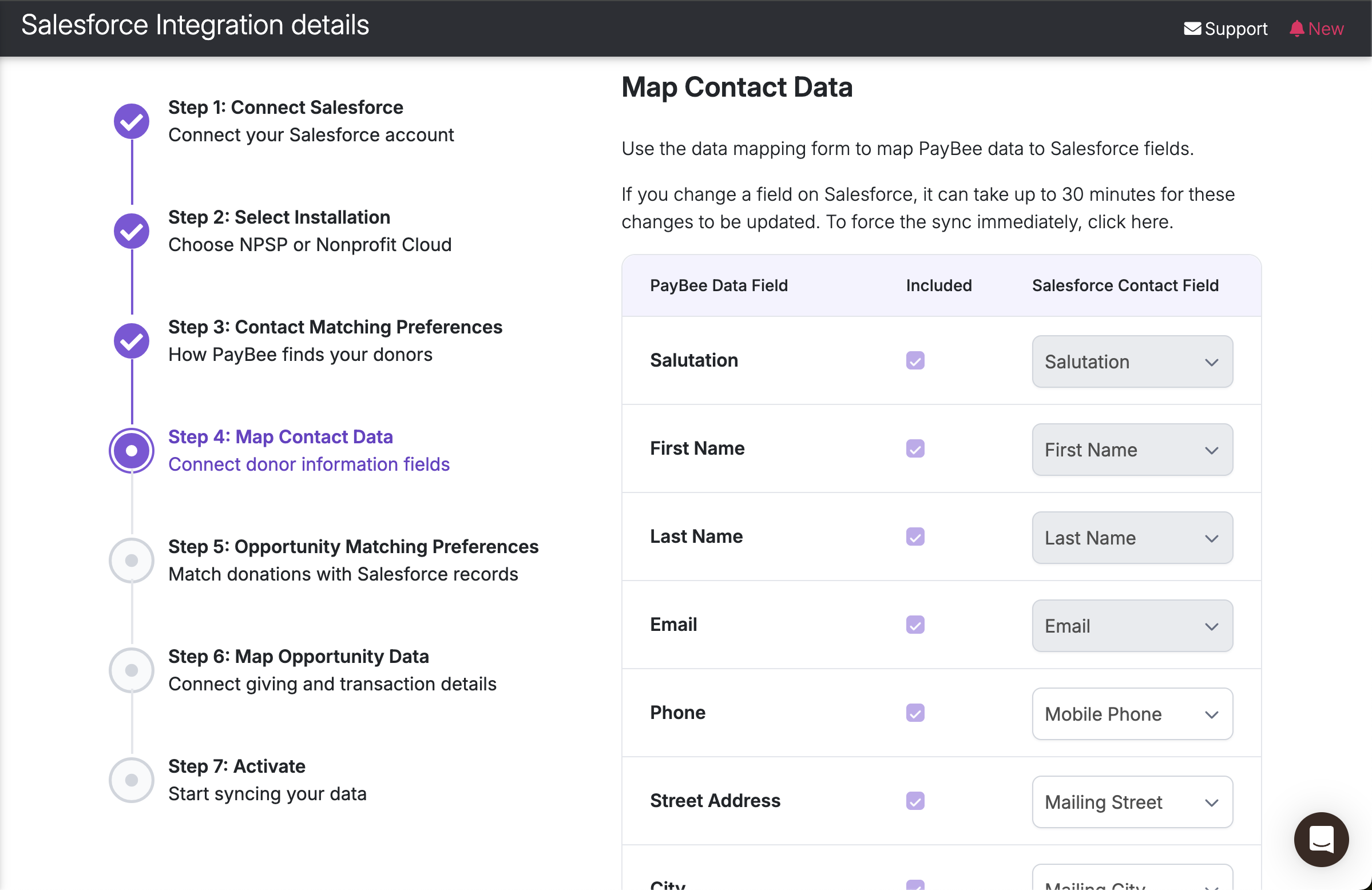Click the Step 3 completed checkmark icon
Image resolution: width=1372 pixels, height=890 pixels.
click(x=132, y=341)
